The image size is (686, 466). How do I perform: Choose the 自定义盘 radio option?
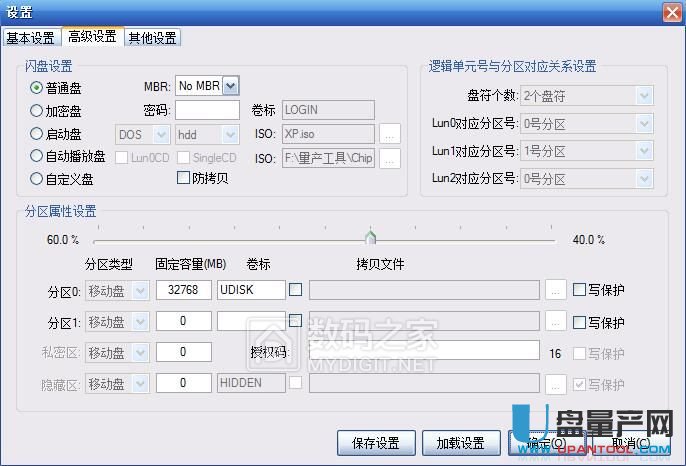tap(37, 180)
